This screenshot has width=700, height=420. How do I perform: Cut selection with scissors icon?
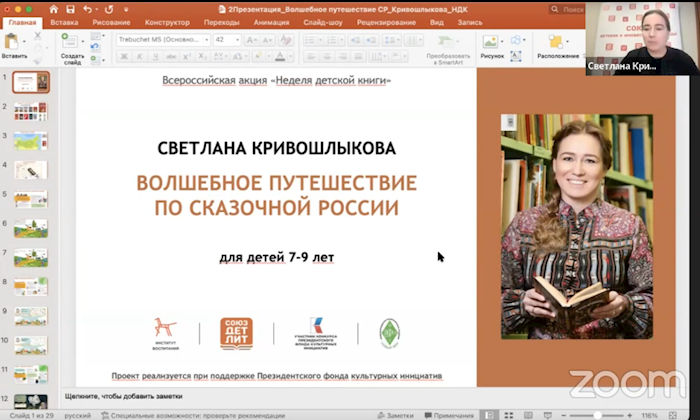pyautogui.click(x=38, y=36)
